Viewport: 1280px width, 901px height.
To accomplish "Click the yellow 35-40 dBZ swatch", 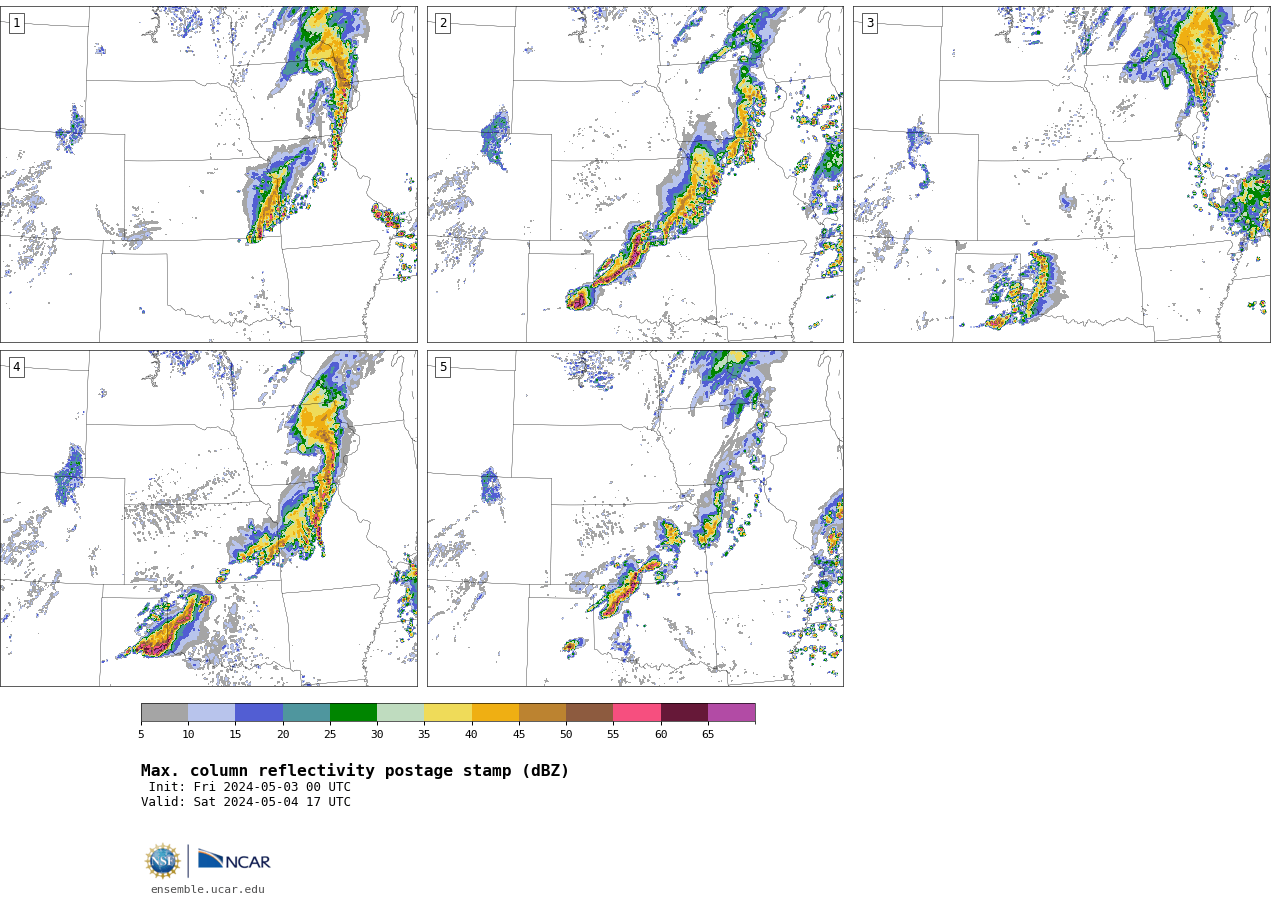I will pyautogui.click(x=448, y=712).
